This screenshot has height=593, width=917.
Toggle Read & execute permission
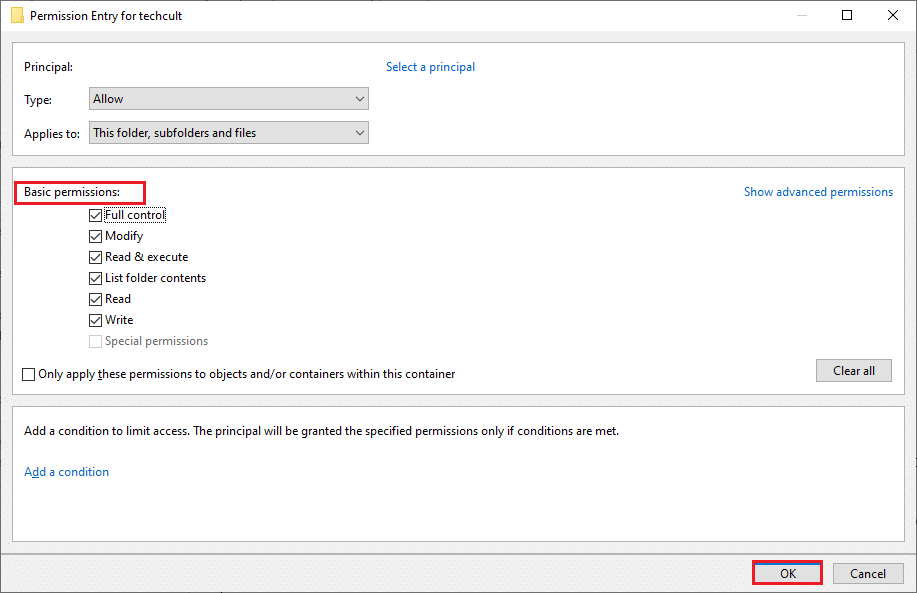tap(95, 257)
